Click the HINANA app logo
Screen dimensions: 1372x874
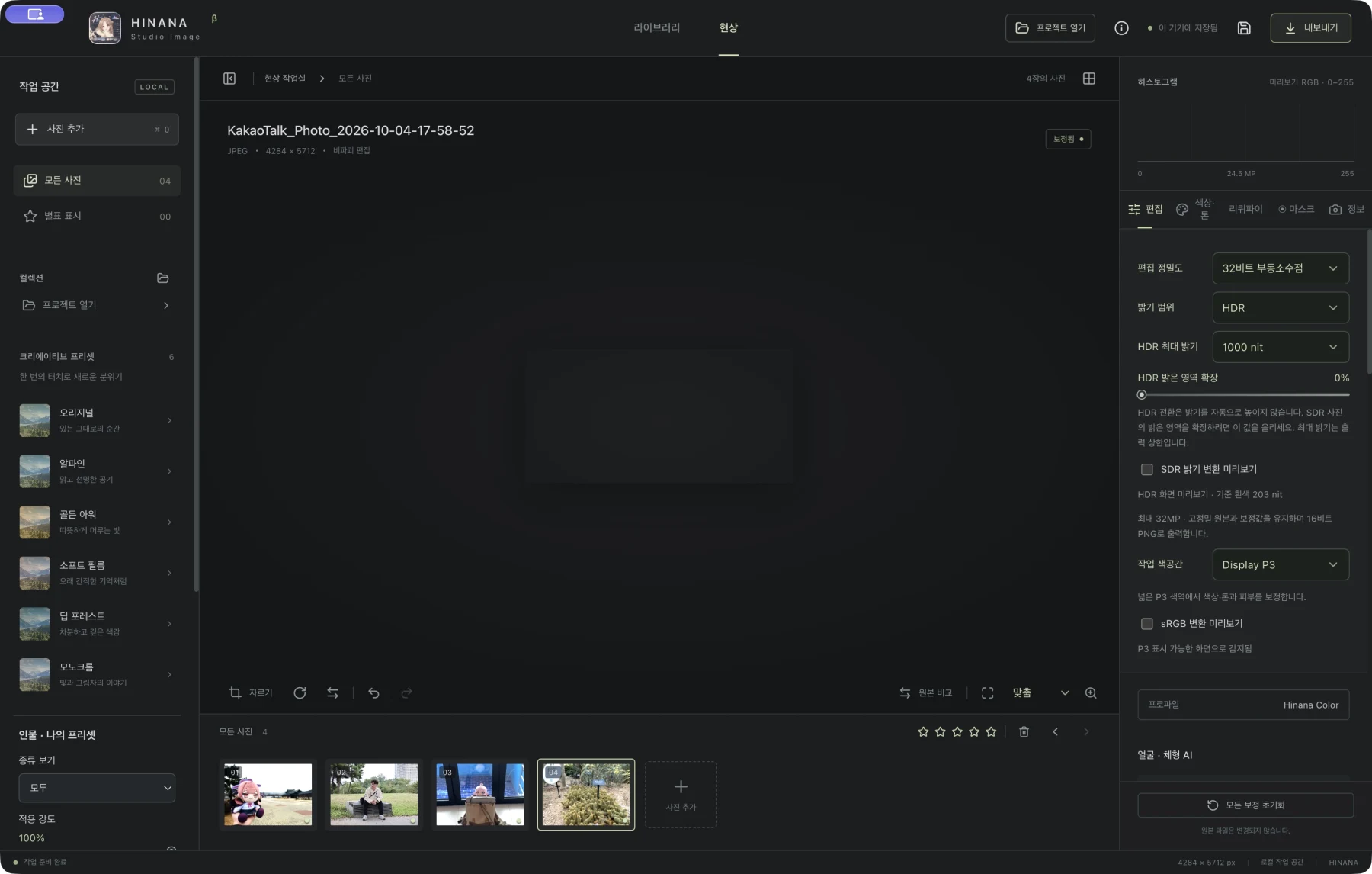105,28
